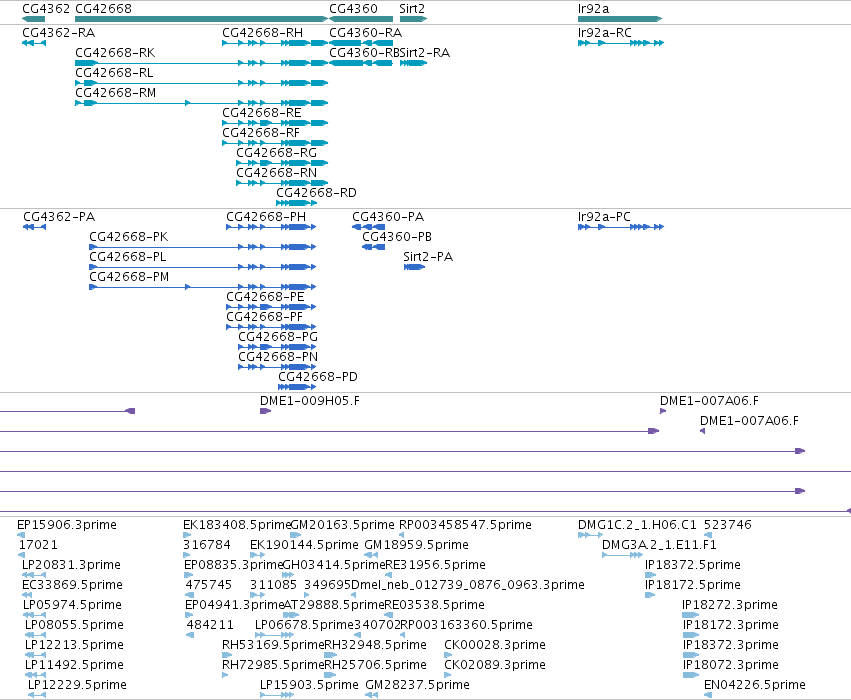Select EST LP12229.5prime
The height and width of the screenshot is (700, 851).
coord(77,686)
